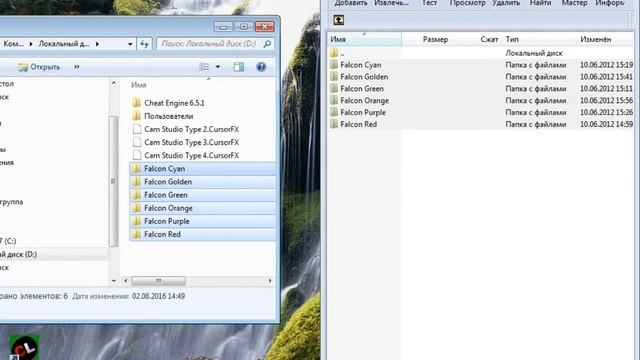Click the 10.06.2012 14:59 date cell
The height and width of the screenshot is (360, 640).
point(606,124)
